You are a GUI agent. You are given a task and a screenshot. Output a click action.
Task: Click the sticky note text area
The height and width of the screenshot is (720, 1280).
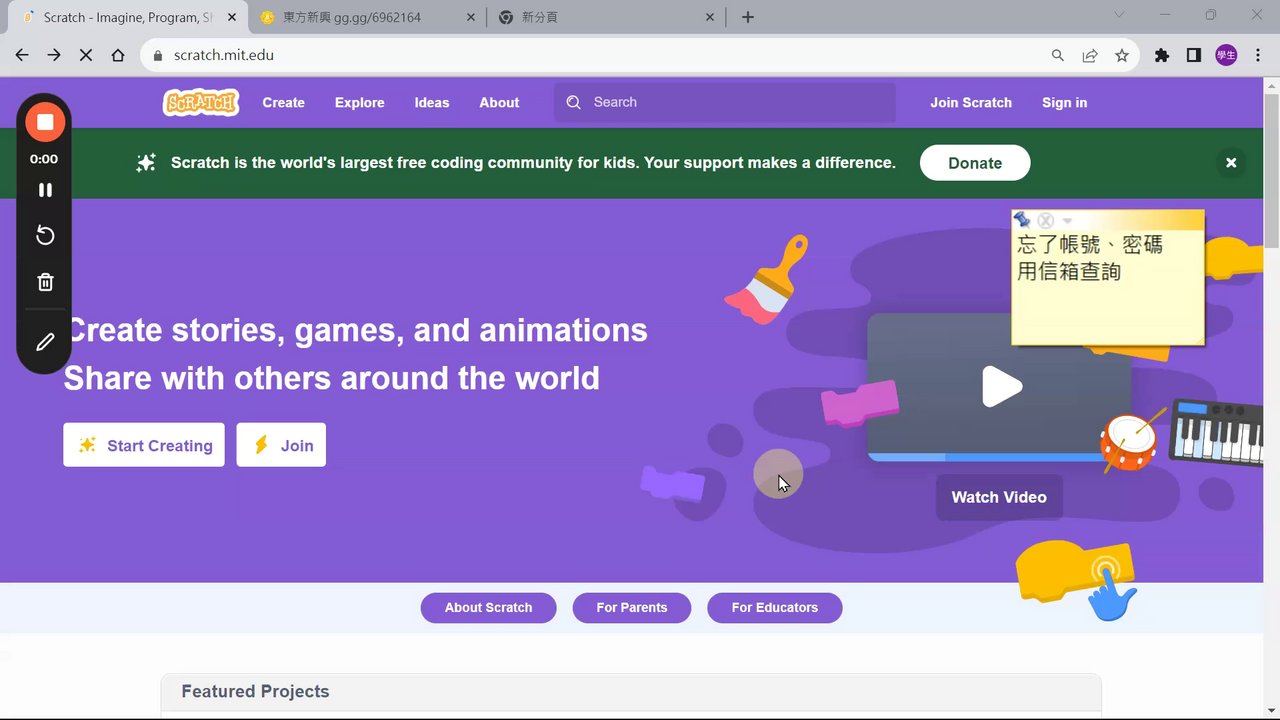click(x=1107, y=288)
